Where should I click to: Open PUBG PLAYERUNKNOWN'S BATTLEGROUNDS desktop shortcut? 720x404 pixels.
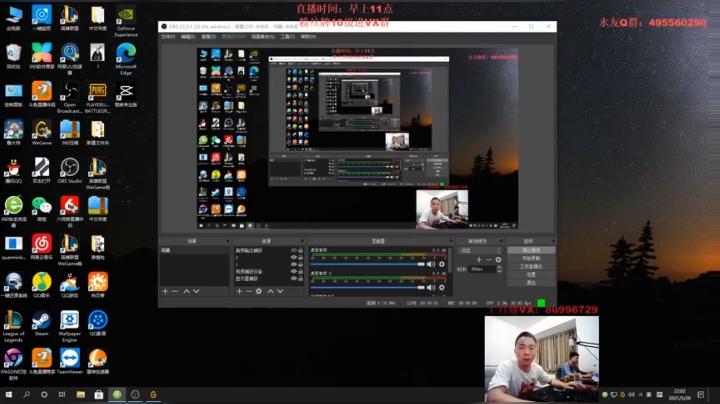tap(97, 98)
